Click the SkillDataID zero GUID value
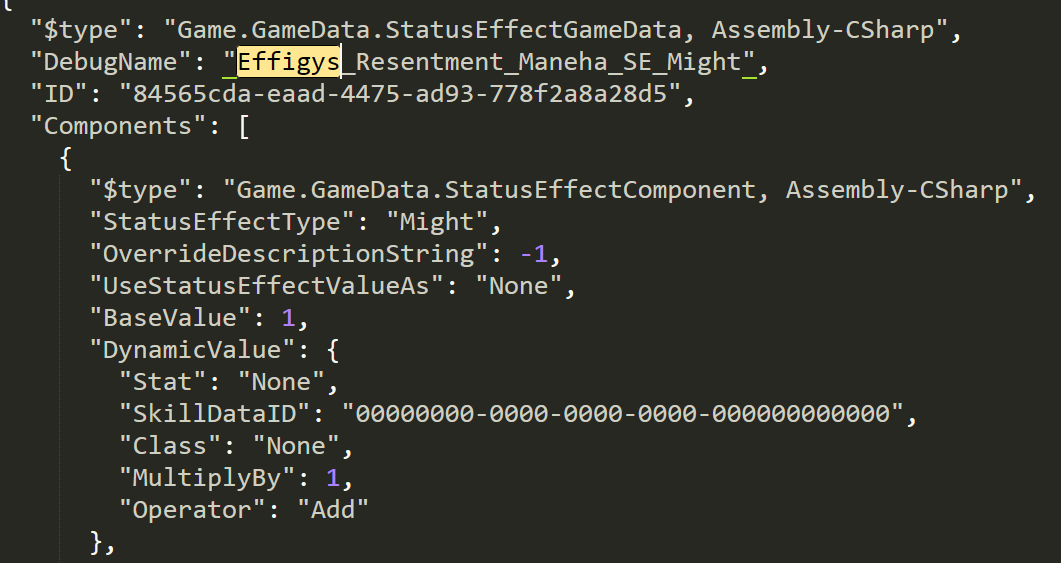Viewport: 1061px width, 563px height. click(x=623, y=414)
